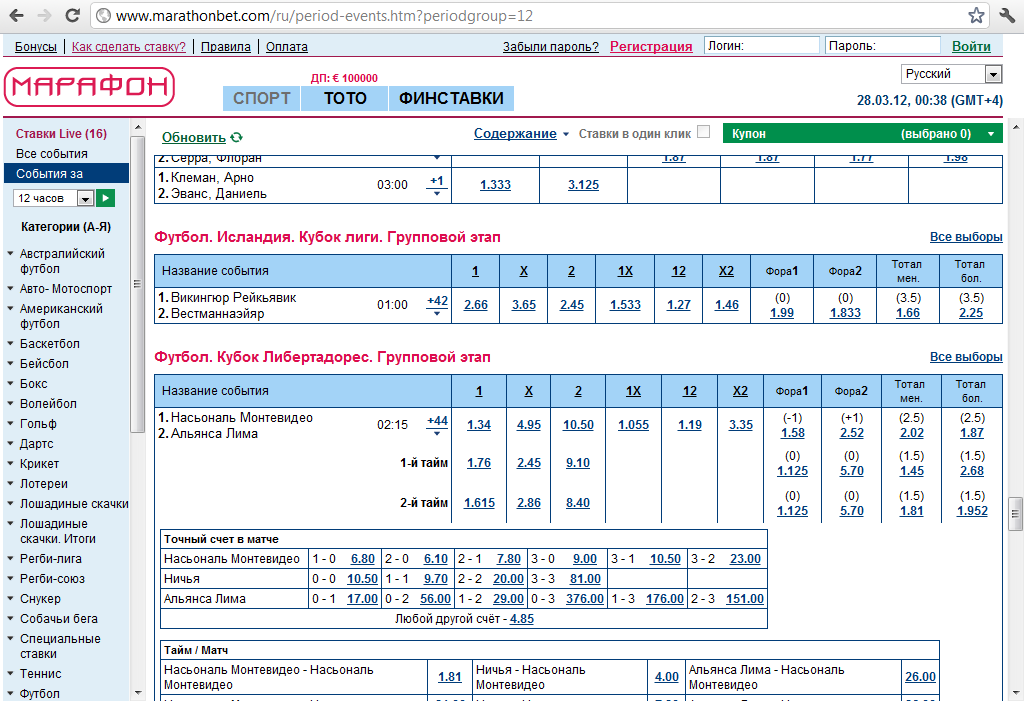Collapse +44 markets for Насьональ Монтевидео
1024x701 pixels.
(437, 425)
